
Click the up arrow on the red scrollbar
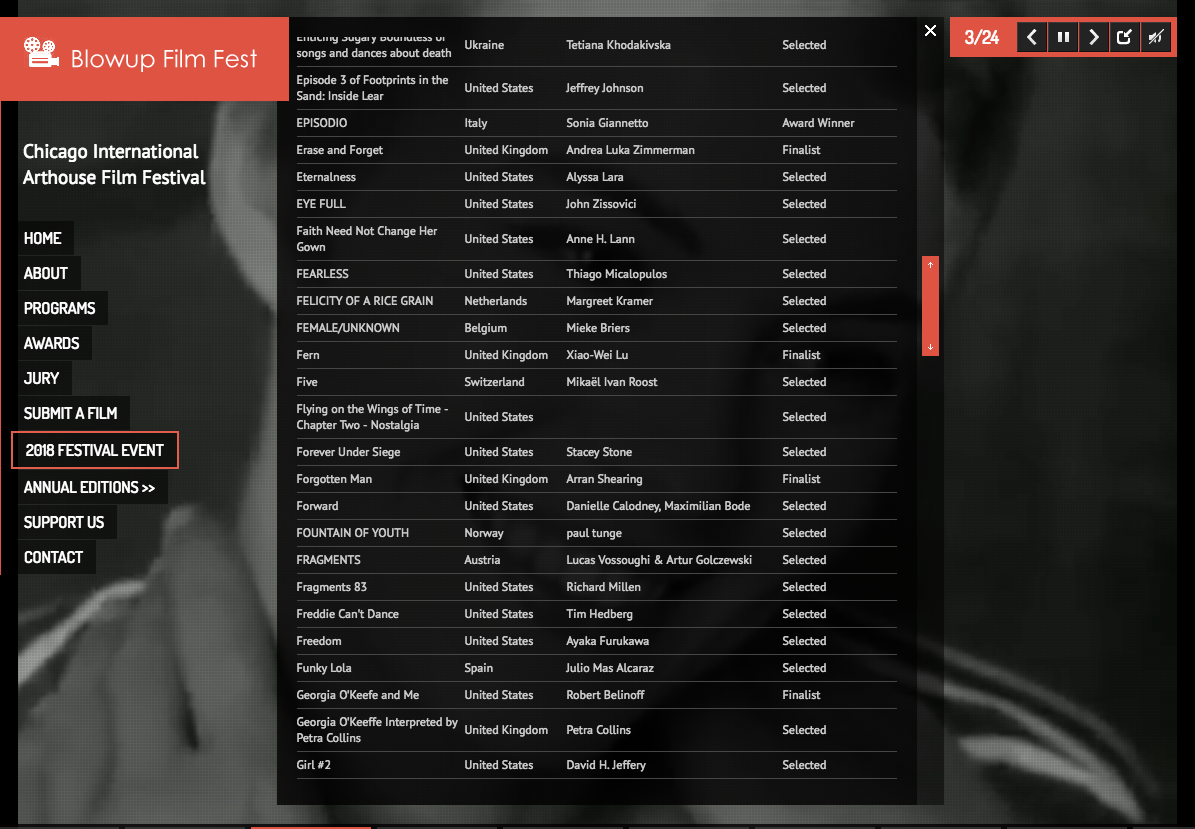(x=930, y=265)
